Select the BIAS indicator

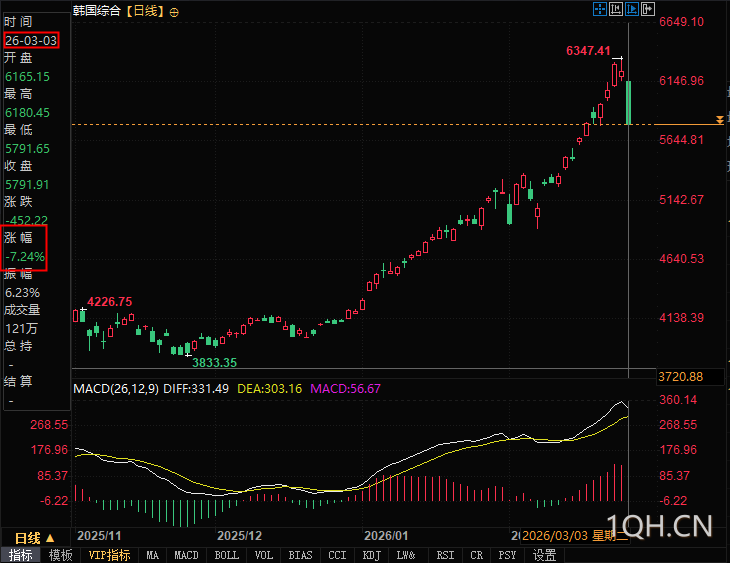[300, 555]
